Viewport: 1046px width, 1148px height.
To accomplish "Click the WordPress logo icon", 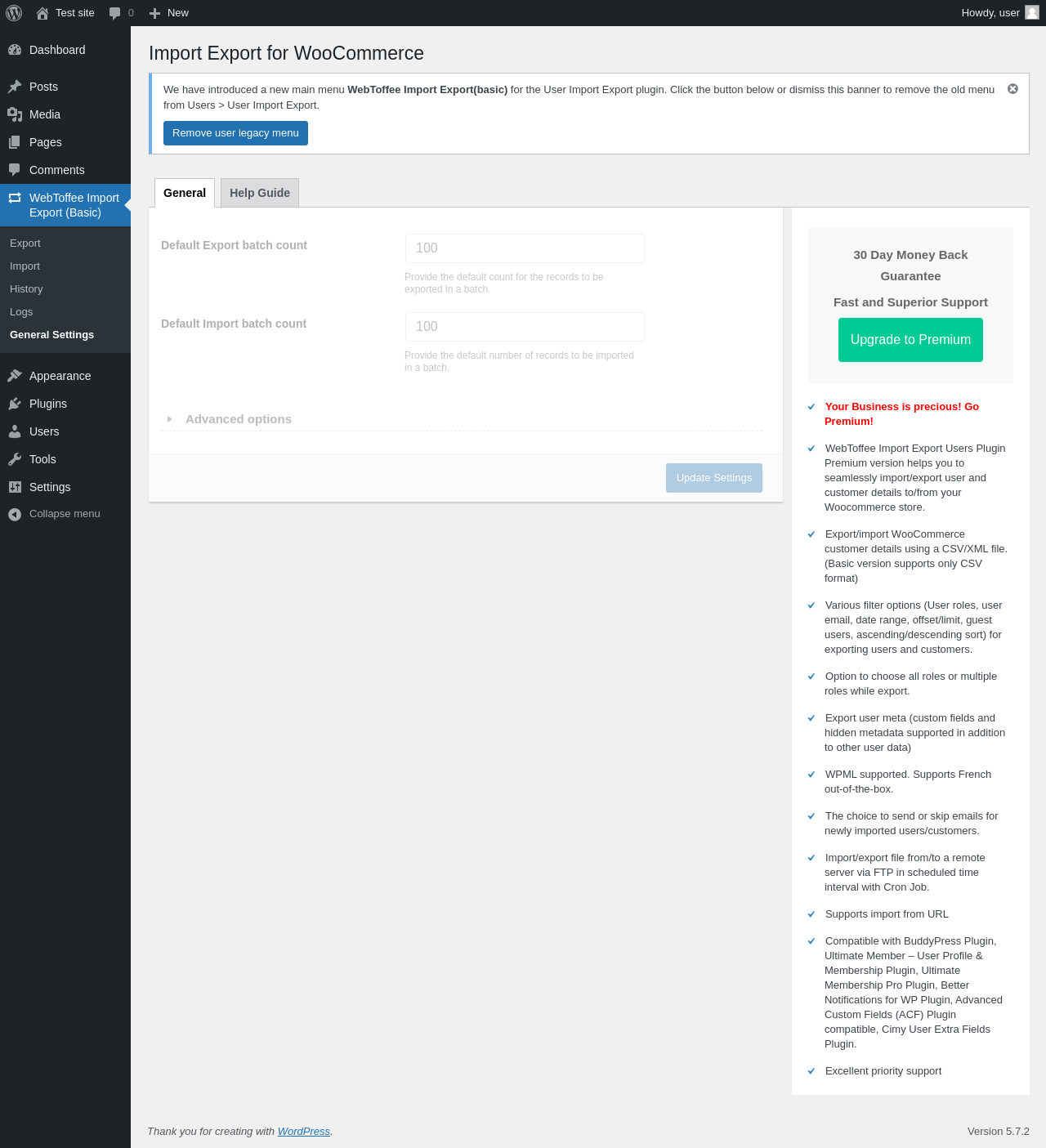I will click(14, 13).
